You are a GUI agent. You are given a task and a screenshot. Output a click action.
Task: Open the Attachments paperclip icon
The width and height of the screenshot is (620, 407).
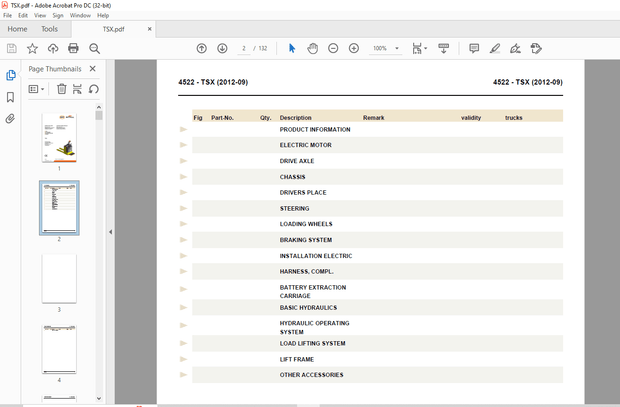click(x=10, y=119)
